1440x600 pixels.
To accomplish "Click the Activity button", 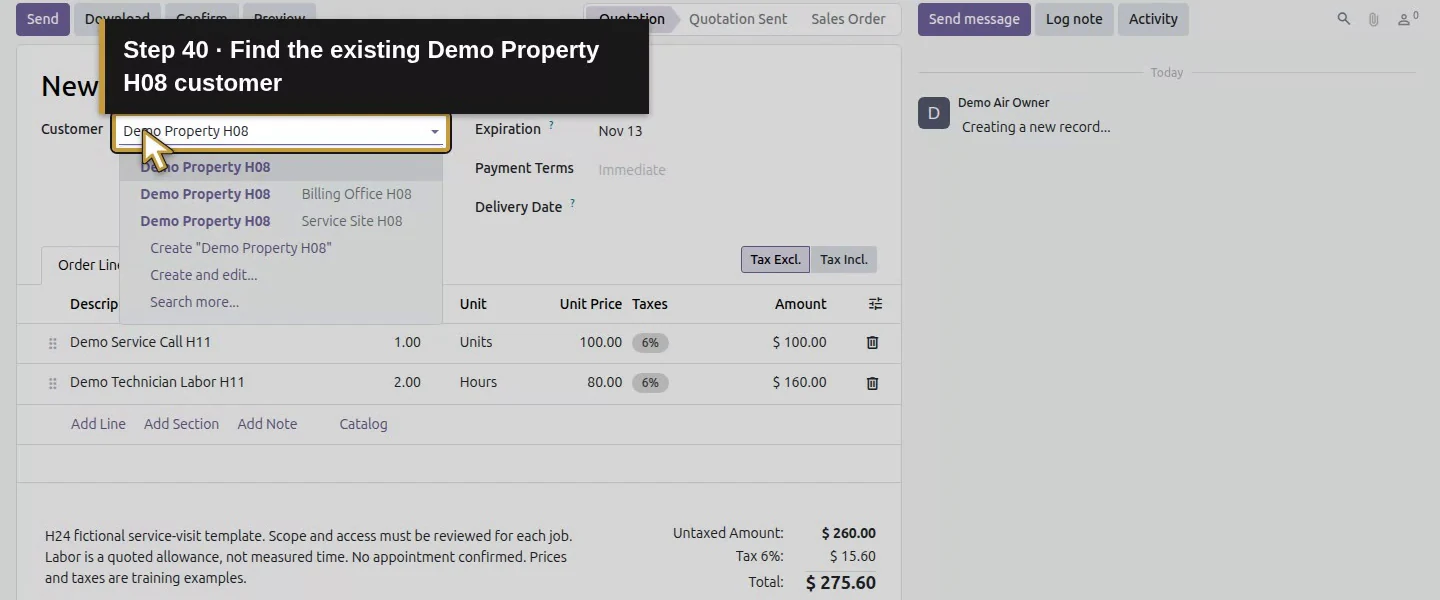I will [x=1153, y=19].
